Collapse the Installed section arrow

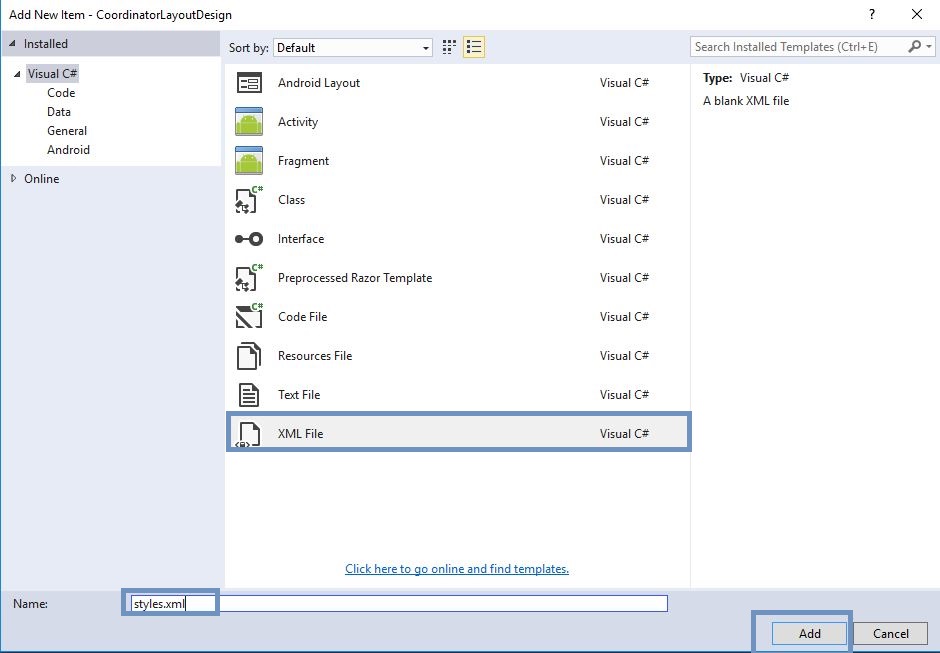click(x=12, y=43)
